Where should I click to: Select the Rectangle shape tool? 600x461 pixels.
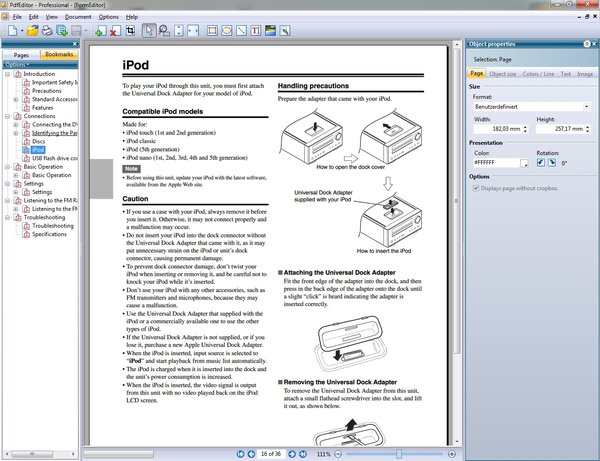click(212, 32)
